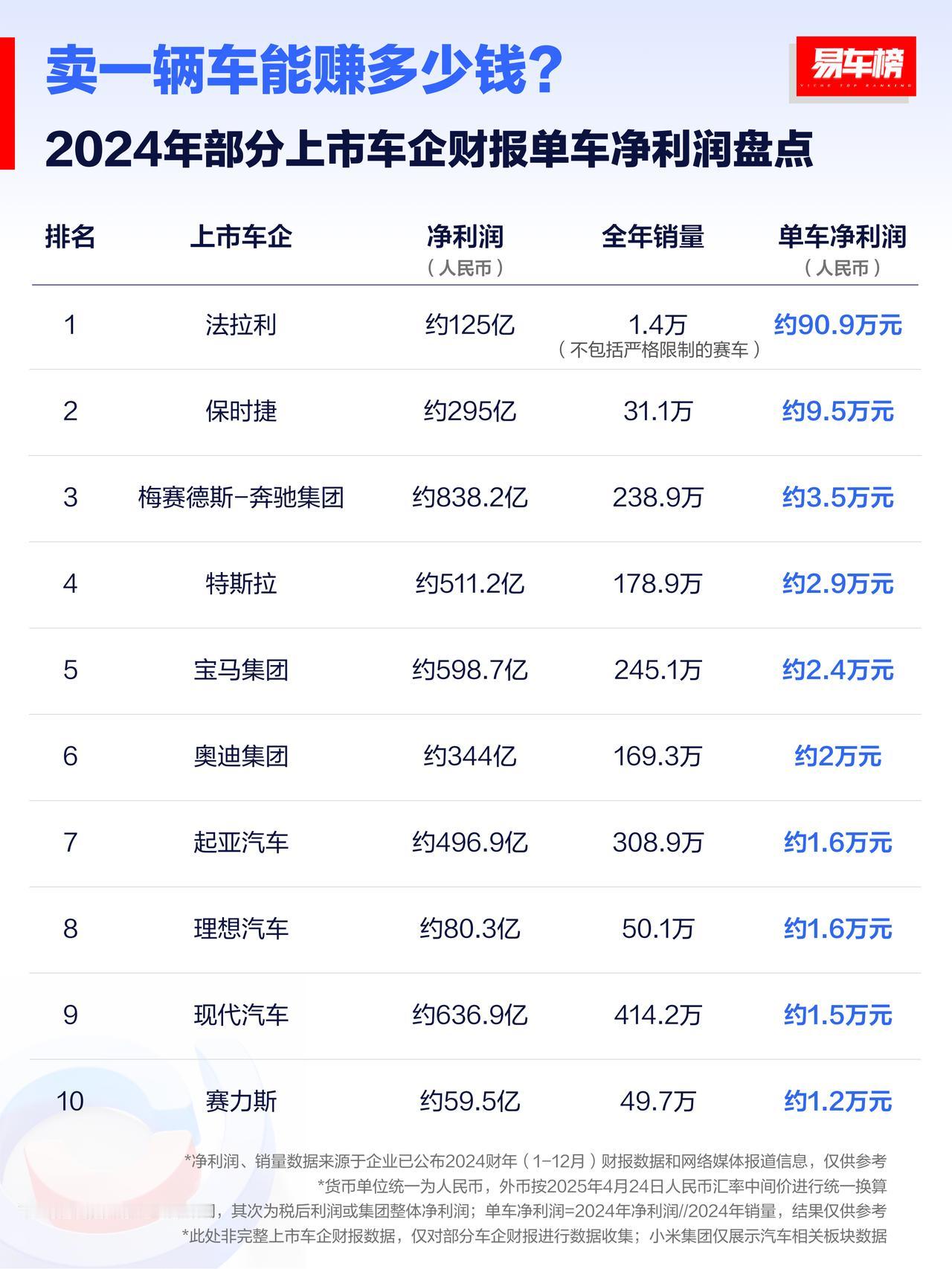
Task: Click the 易车榜 logo
Action: 855,66
